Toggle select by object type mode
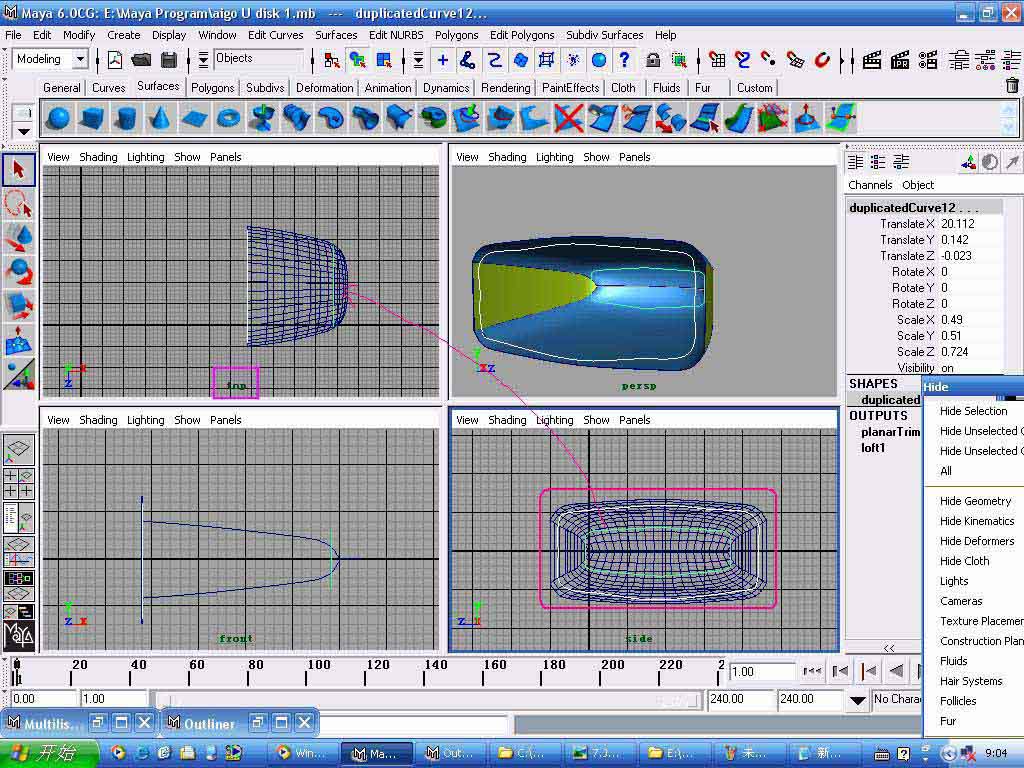1024x768 pixels. (357, 60)
